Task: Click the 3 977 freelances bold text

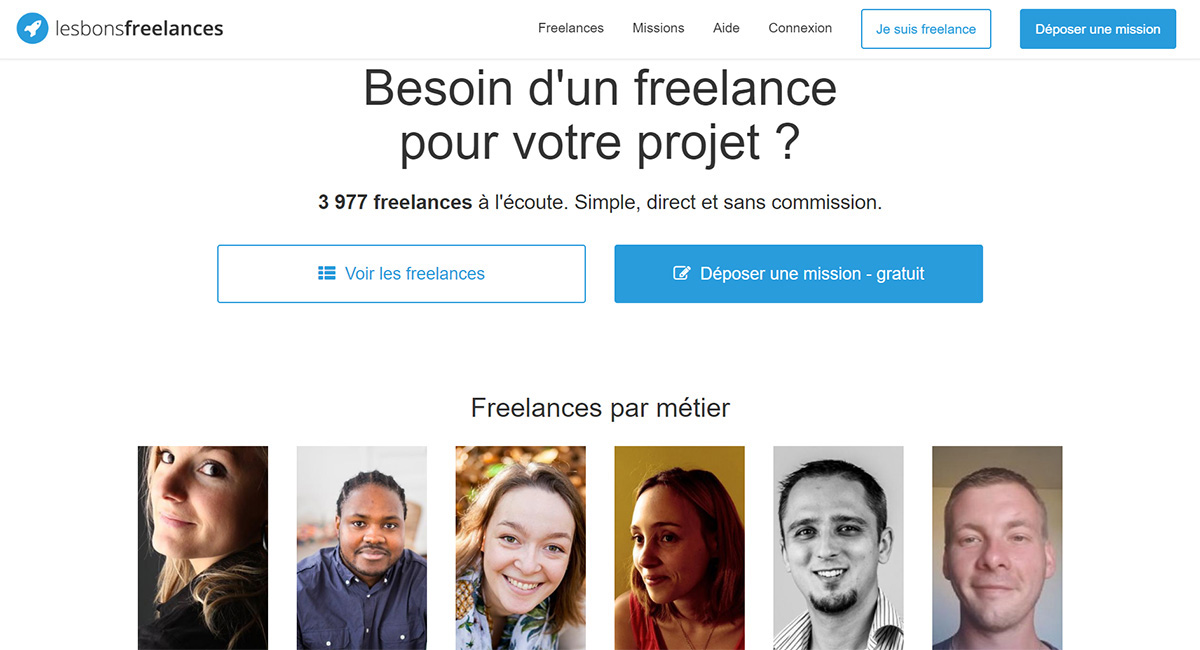Action: 395,202
